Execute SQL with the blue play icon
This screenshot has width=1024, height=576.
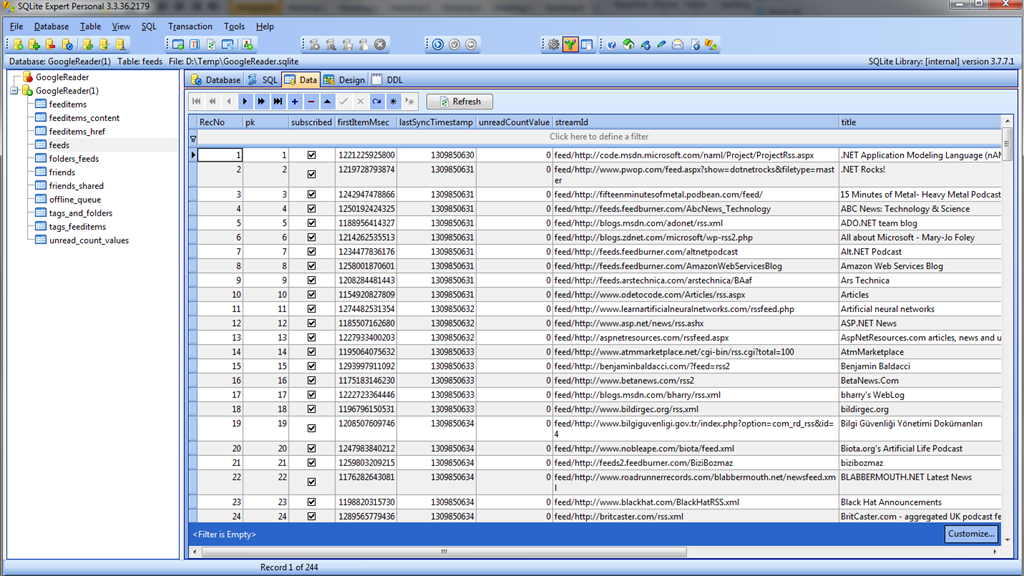[x=438, y=44]
